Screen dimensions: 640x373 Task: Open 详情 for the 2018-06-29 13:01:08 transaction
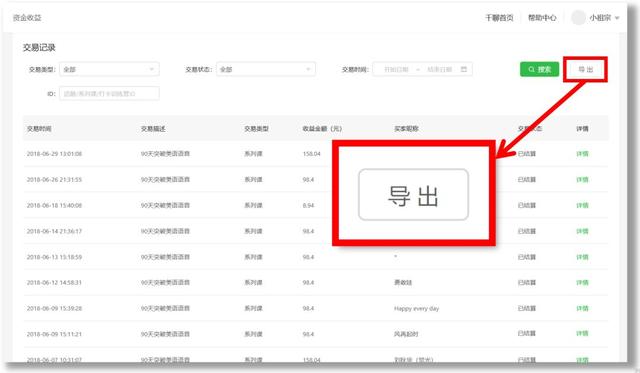(582, 154)
